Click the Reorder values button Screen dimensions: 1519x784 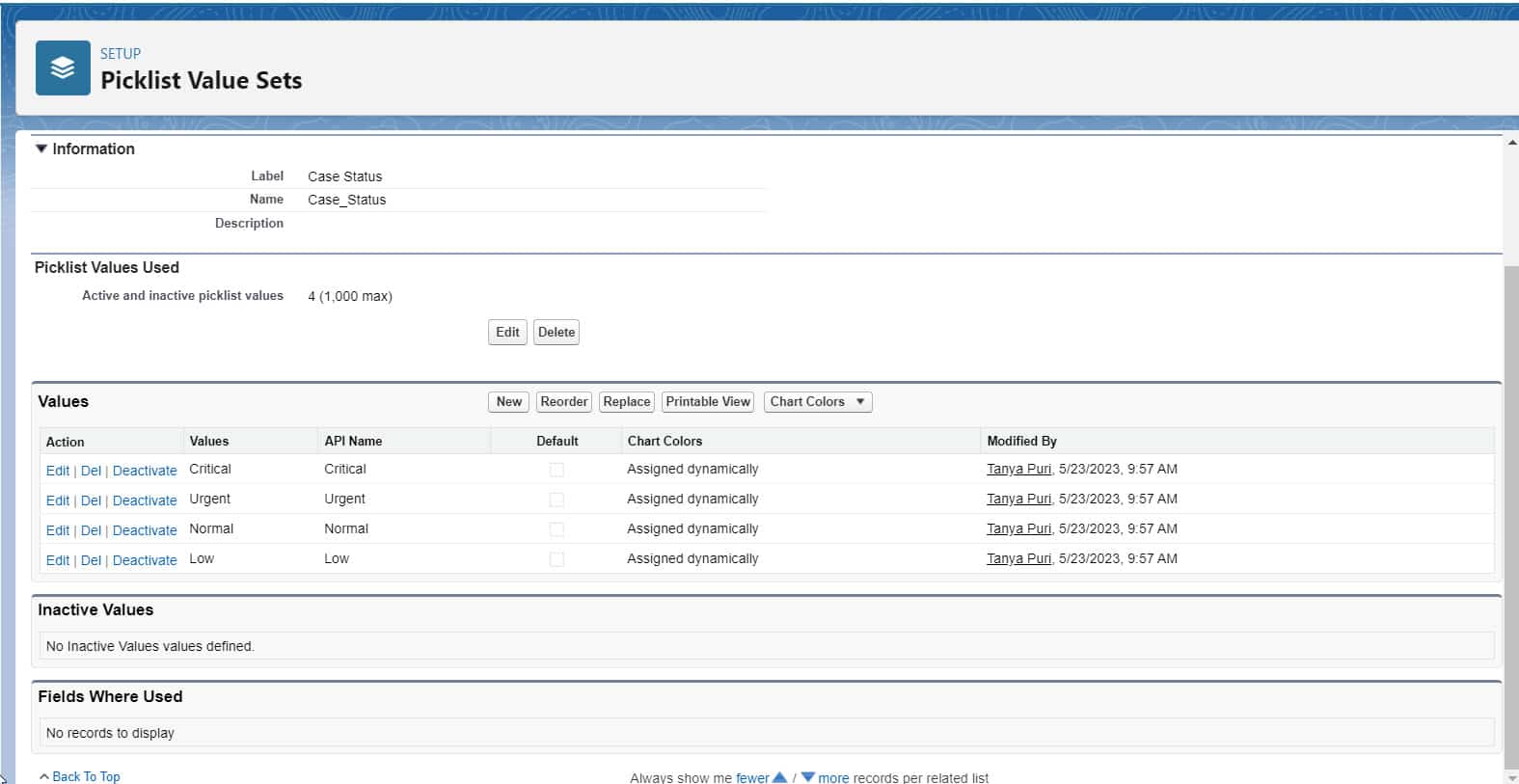[563, 402]
